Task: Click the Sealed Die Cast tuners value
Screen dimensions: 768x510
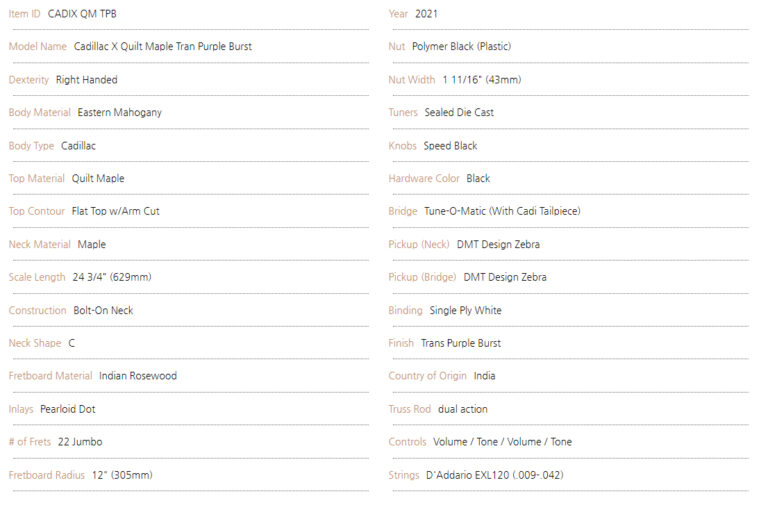Action: [x=459, y=113]
